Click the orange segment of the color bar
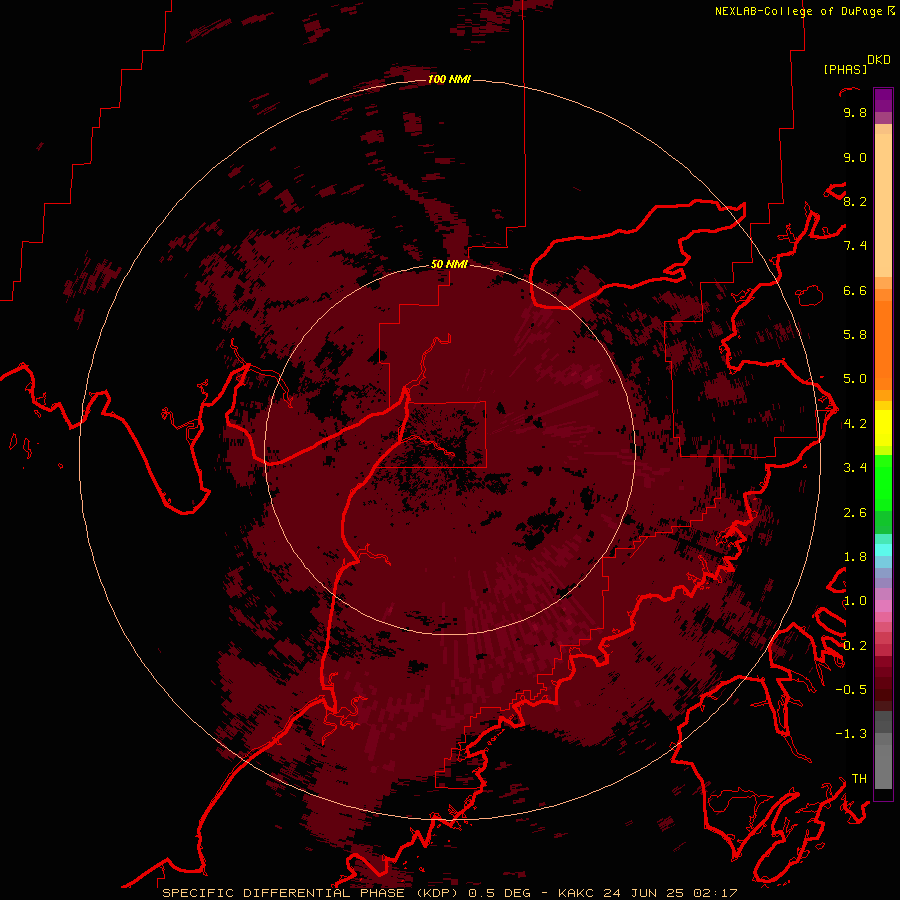The image size is (900, 900). (883, 345)
